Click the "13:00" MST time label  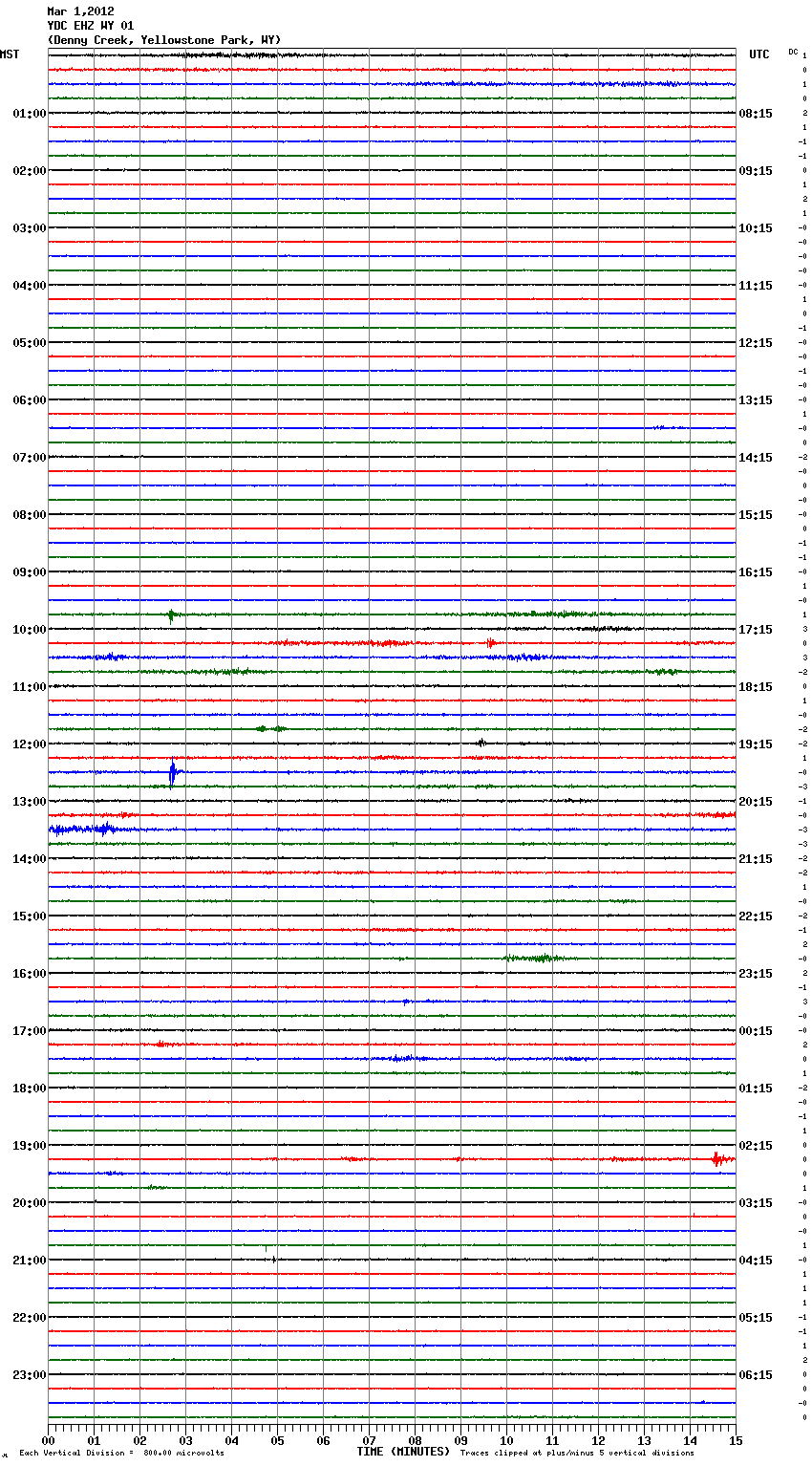30,802
